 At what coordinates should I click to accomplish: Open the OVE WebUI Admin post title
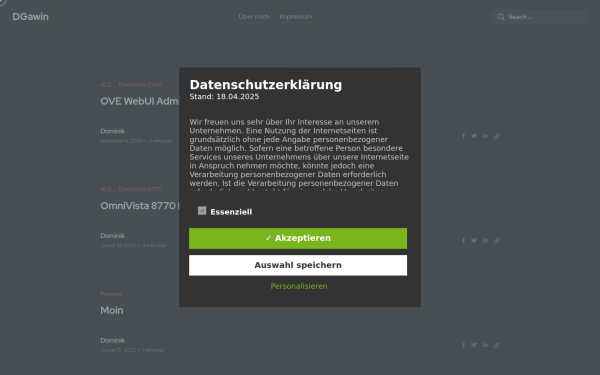(x=140, y=101)
